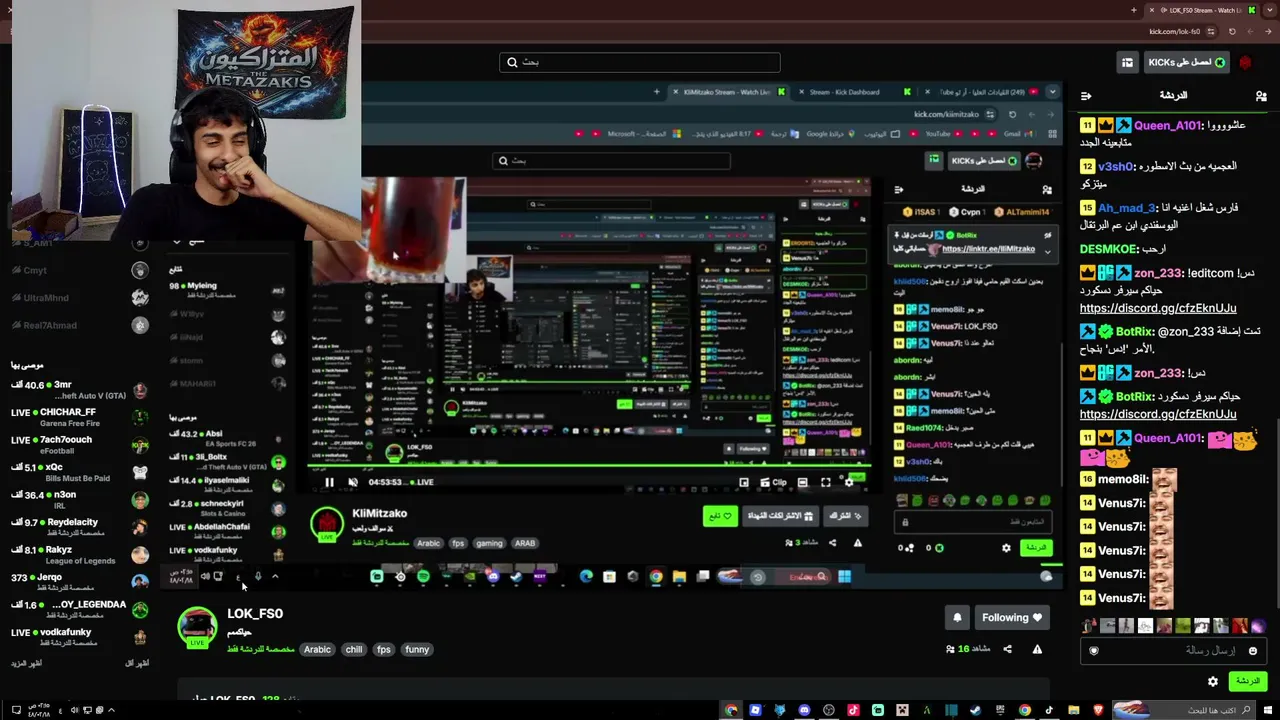
Task: Open the LOK_FS0 channel avatar
Action: click(x=197, y=626)
